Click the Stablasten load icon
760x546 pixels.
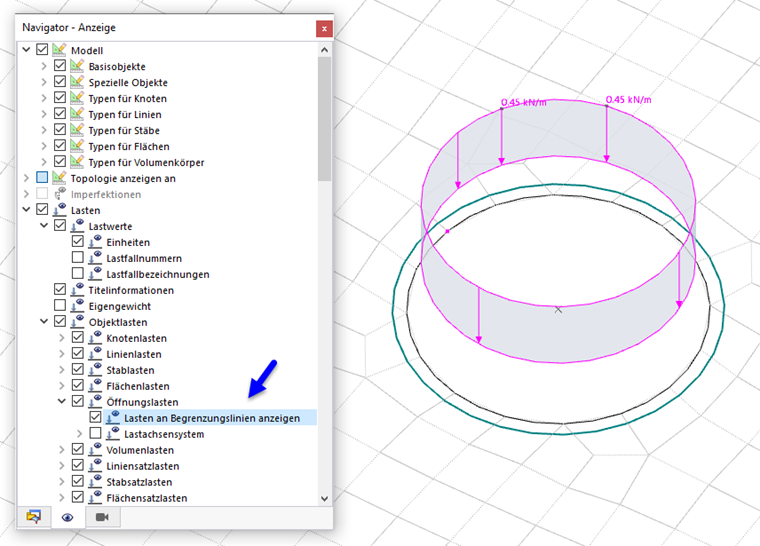click(95, 370)
